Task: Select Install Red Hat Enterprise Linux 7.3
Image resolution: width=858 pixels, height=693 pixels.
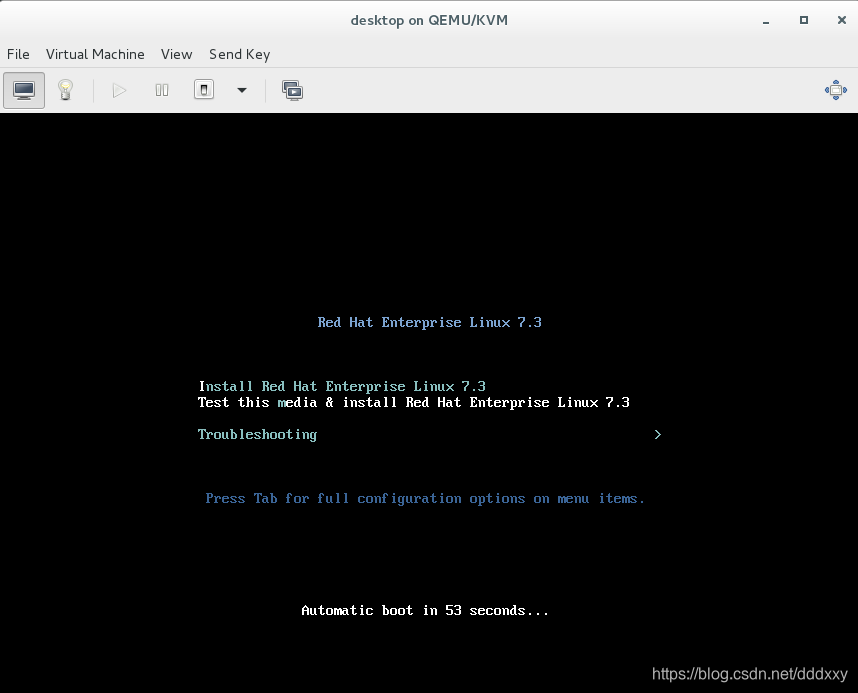Action: click(x=343, y=386)
